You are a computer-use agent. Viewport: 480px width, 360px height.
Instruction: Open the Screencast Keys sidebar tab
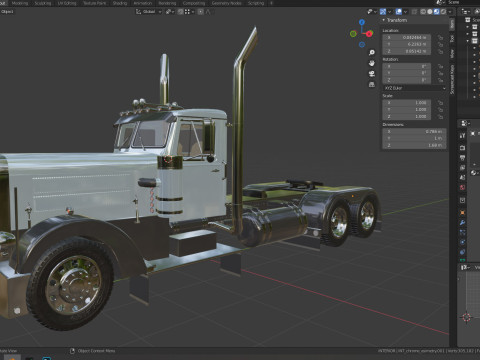(x=452, y=79)
